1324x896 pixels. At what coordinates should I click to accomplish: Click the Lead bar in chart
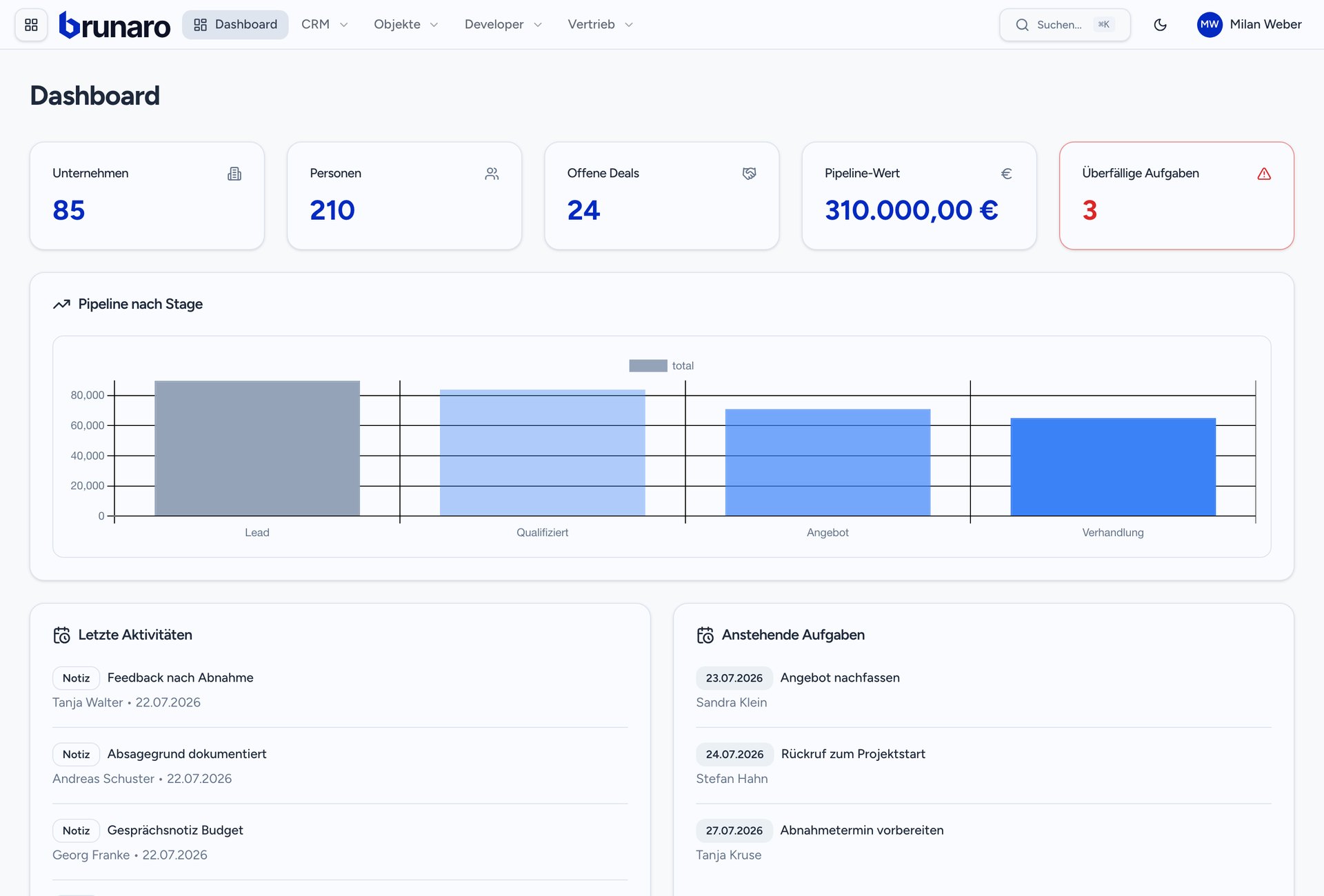[x=257, y=448]
